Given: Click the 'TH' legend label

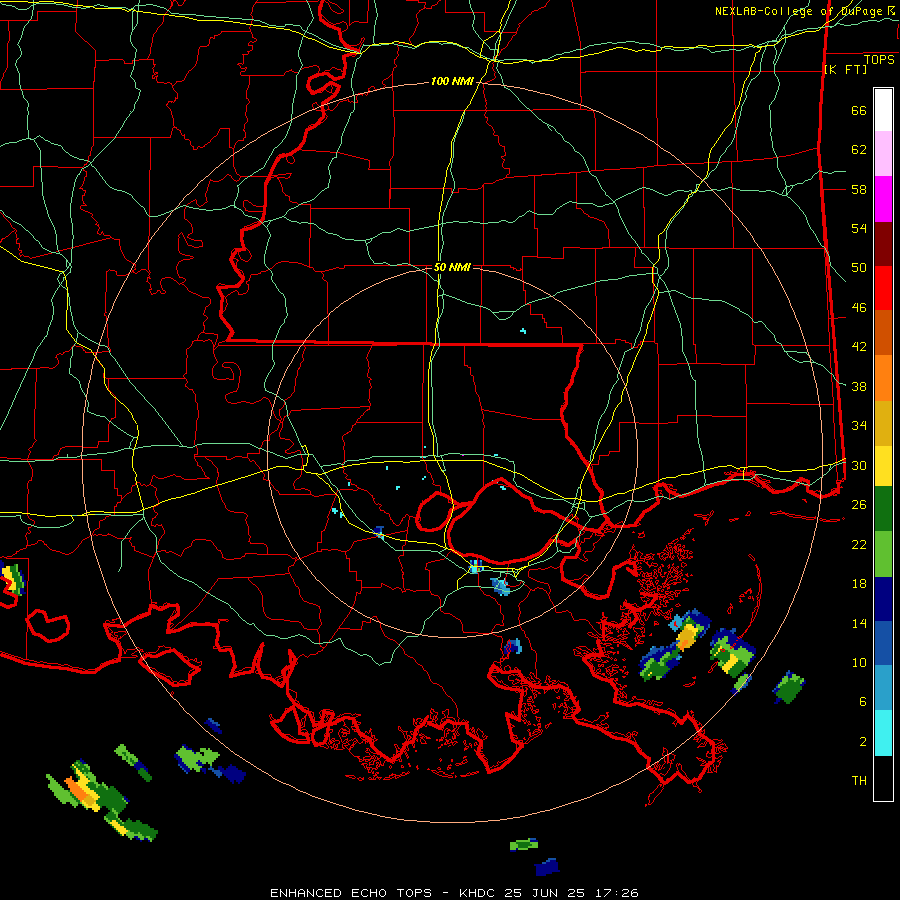Looking at the screenshot, I should (859, 781).
